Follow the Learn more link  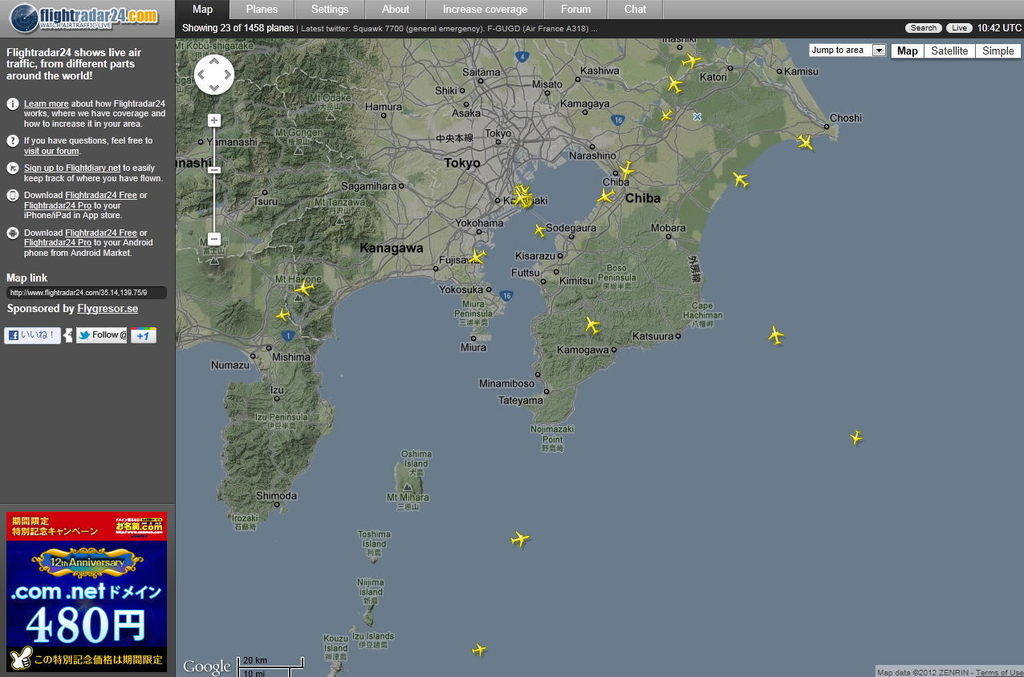(x=46, y=103)
